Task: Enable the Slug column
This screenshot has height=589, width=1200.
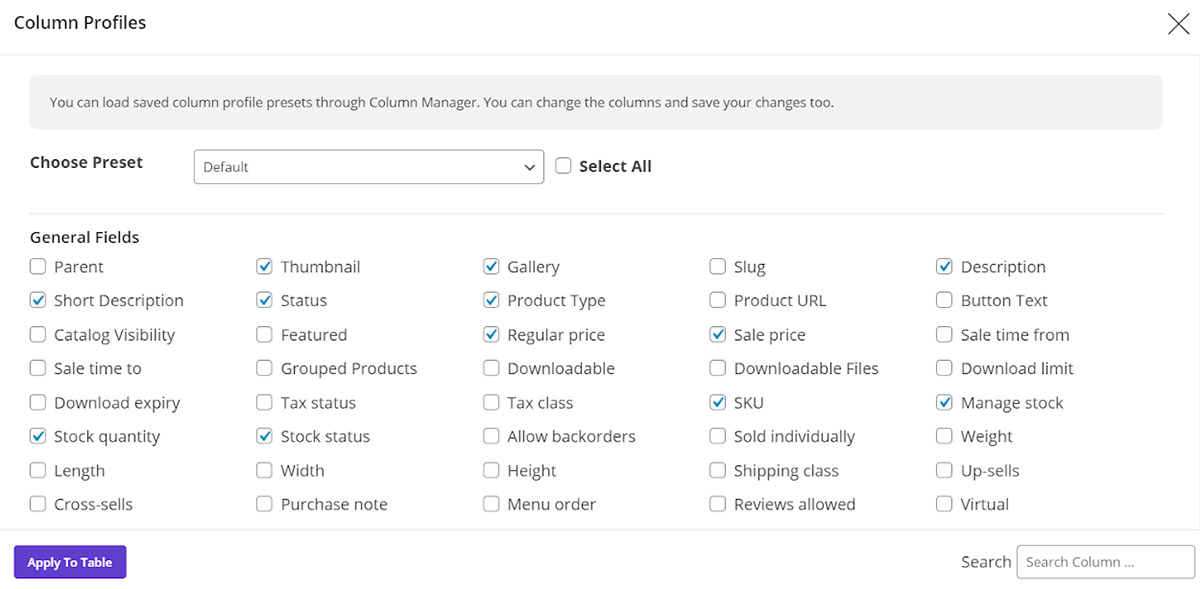Action: pos(717,266)
